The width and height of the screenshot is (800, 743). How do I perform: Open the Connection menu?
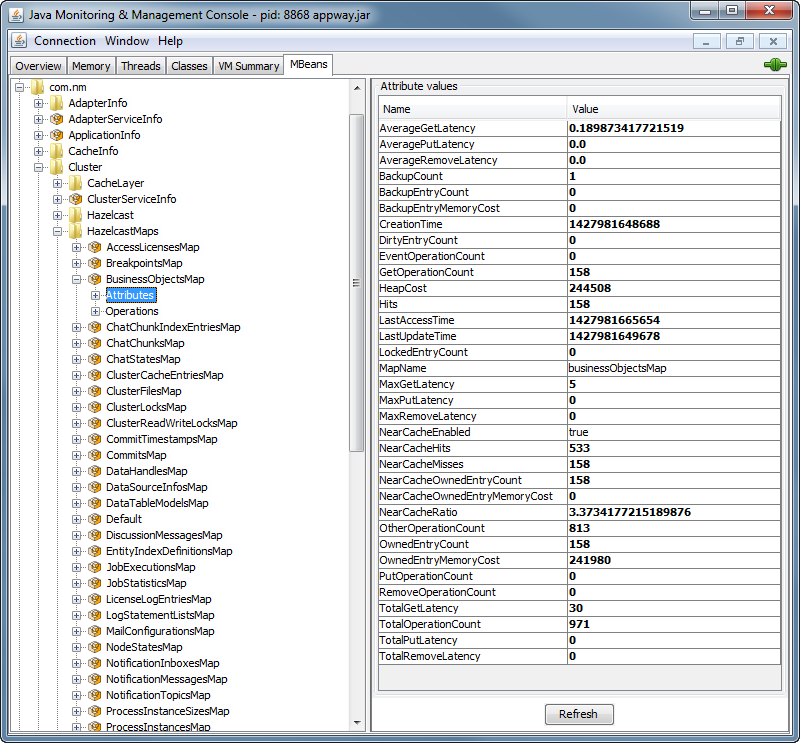pyautogui.click(x=65, y=41)
